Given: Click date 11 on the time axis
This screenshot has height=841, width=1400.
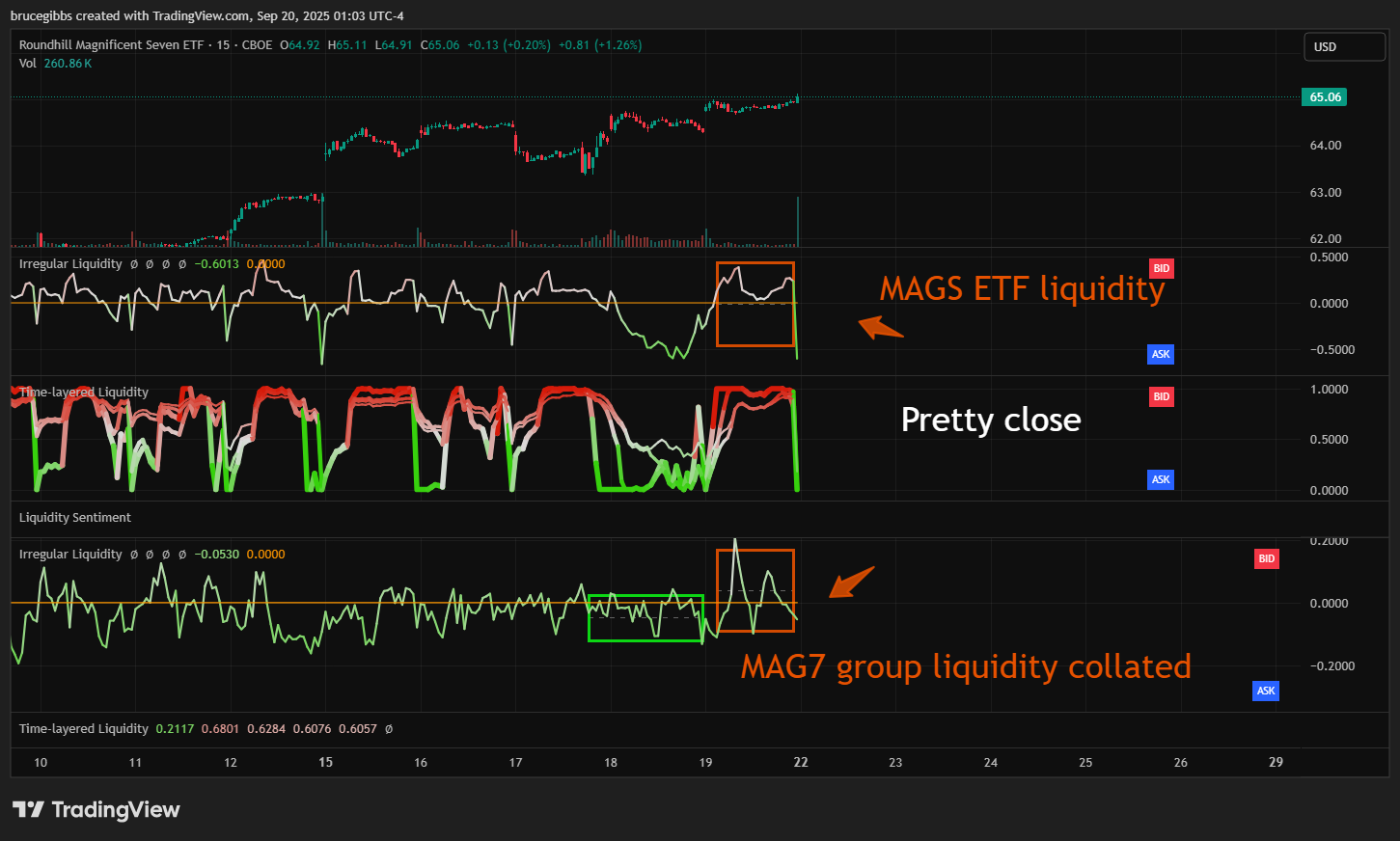Looking at the screenshot, I should [135, 763].
